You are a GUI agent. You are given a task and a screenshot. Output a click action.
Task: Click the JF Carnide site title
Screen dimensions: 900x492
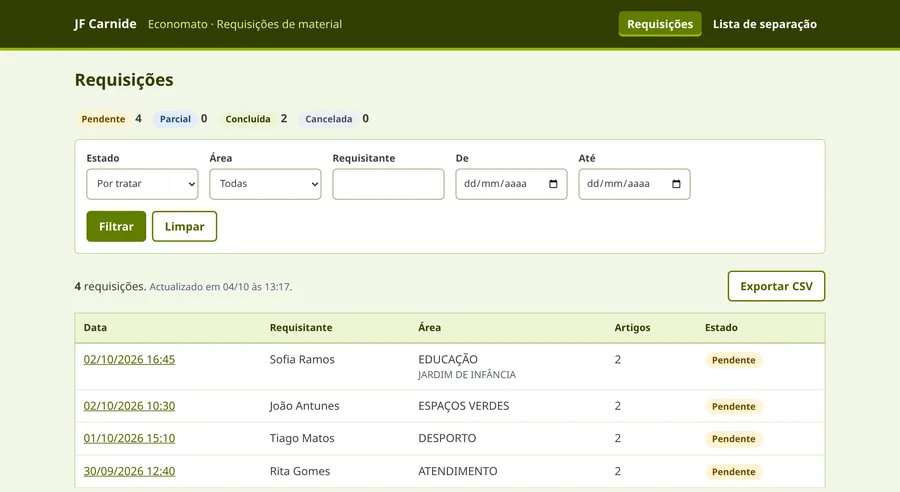coord(105,24)
